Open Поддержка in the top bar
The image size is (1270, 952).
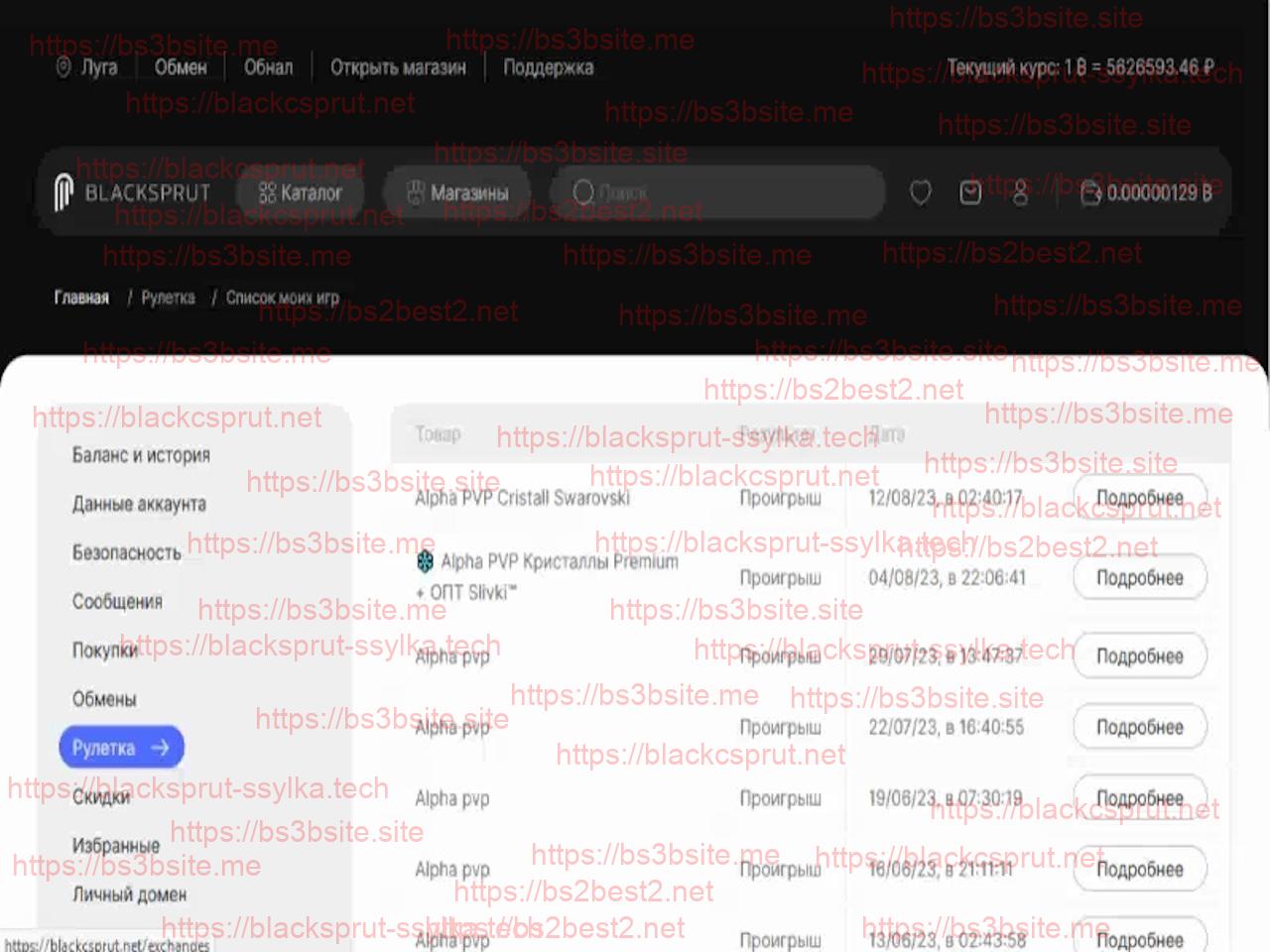(548, 67)
